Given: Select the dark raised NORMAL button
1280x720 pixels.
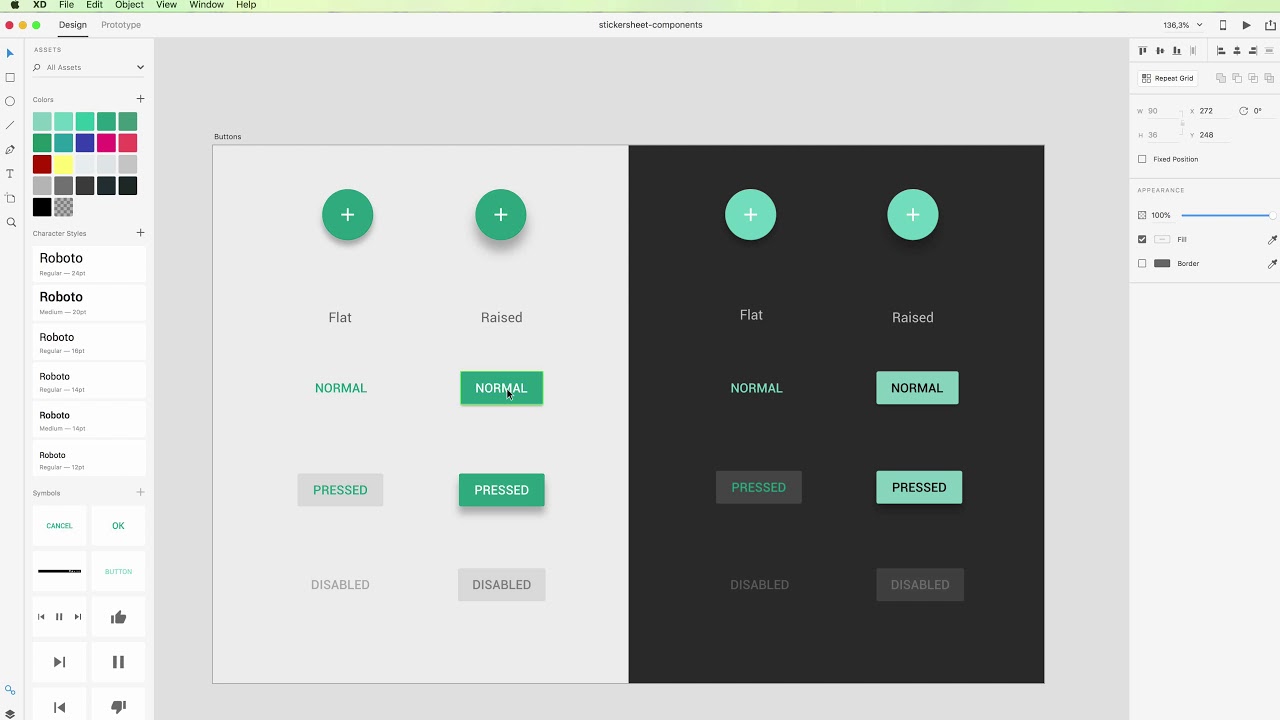Looking at the screenshot, I should tap(917, 388).
